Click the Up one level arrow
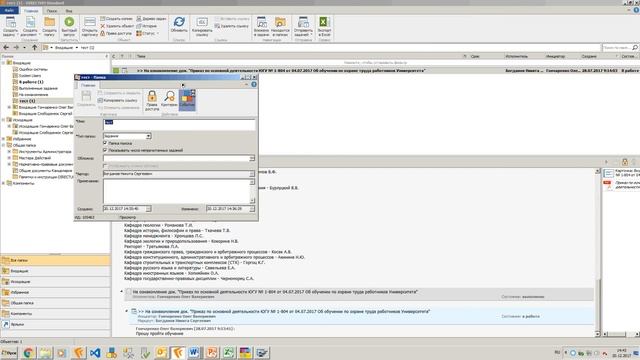 tap(35, 48)
